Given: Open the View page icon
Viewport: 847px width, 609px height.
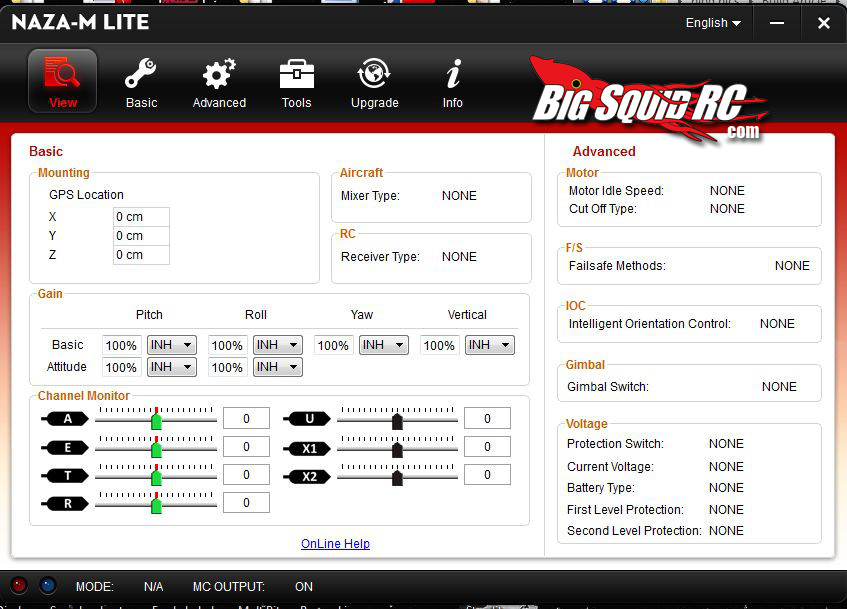Looking at the screenshot, I should pos(63,81).
